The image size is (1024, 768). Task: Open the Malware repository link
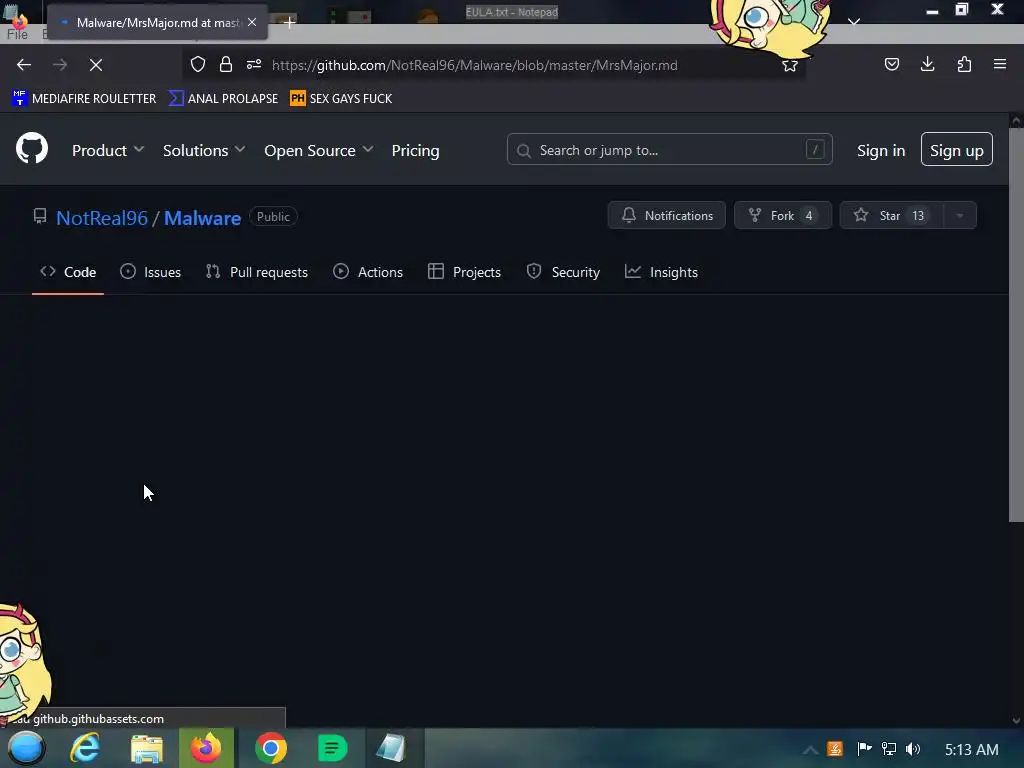point(202,217)
